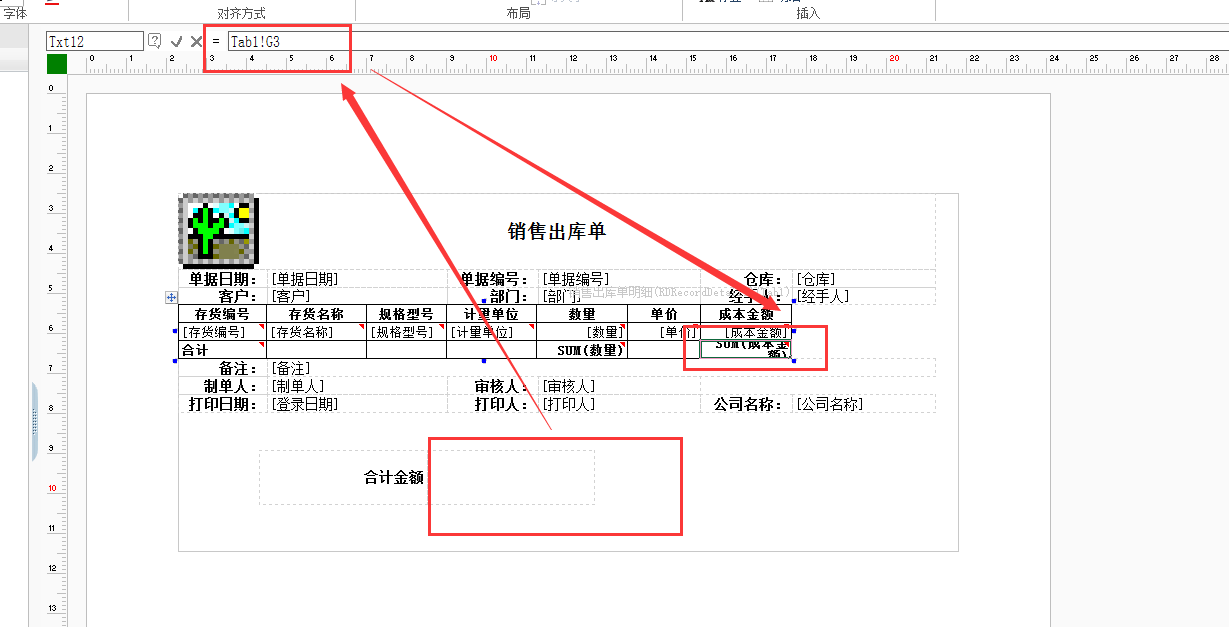Select the 存货编号 header cell
This screenshot has height=627, width=1229.
pos(223,314)
